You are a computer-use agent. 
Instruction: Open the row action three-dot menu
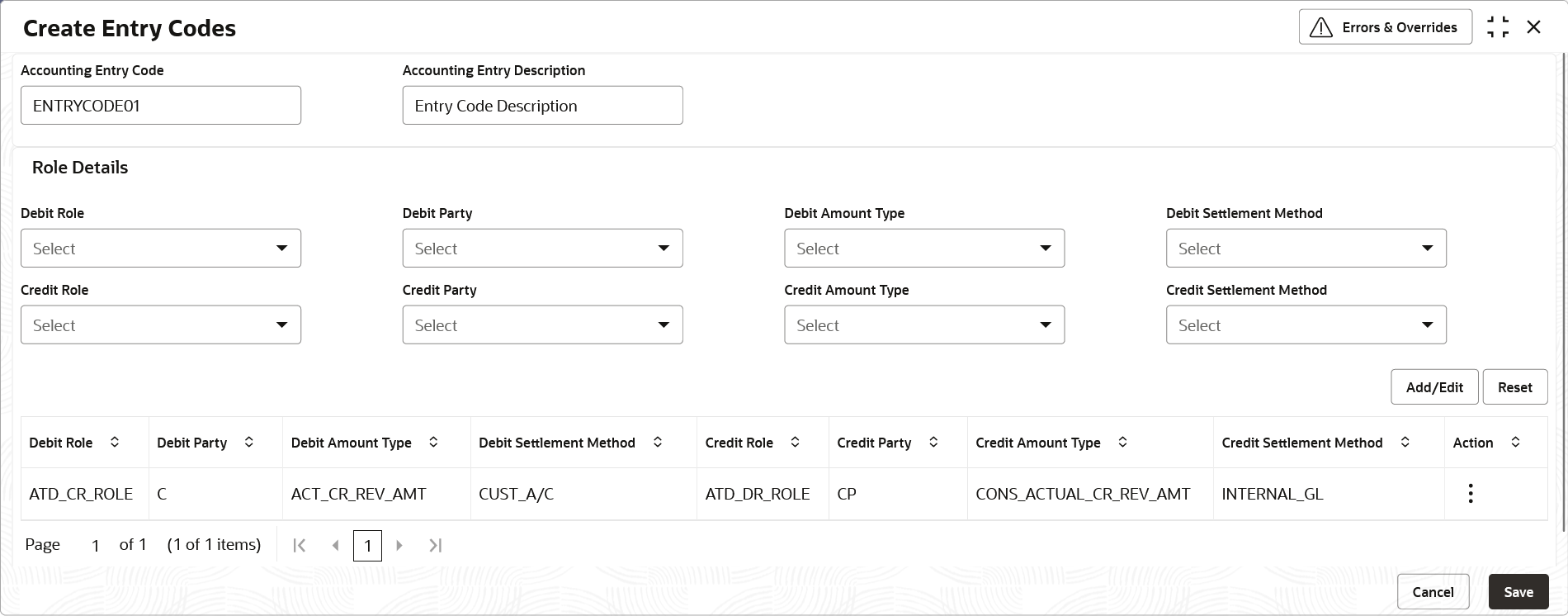pyautogui.click(x=1470, y=494)
